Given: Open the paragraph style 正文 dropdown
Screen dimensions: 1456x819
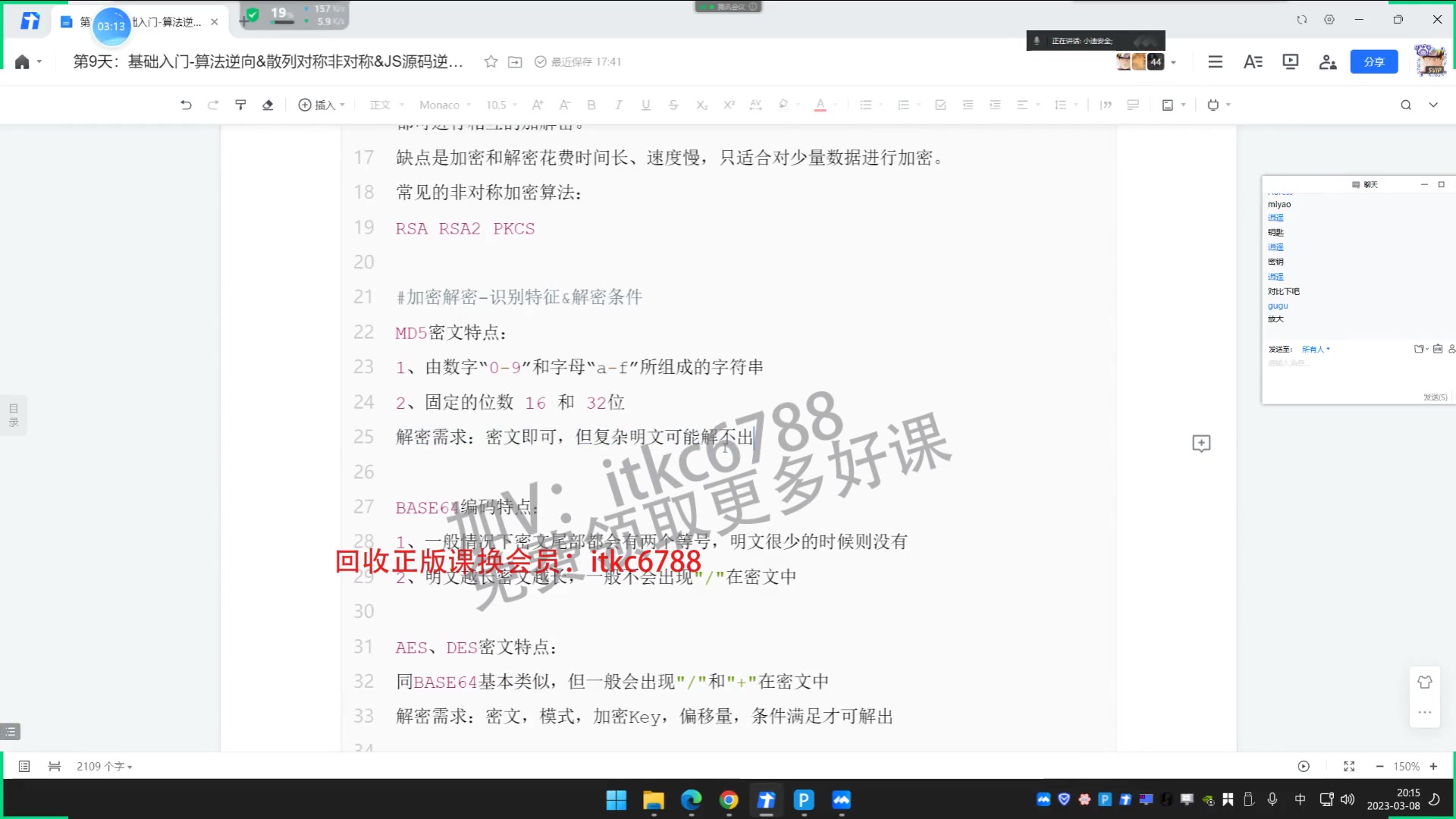Looking at the screenshot, I should coord(387,105).
